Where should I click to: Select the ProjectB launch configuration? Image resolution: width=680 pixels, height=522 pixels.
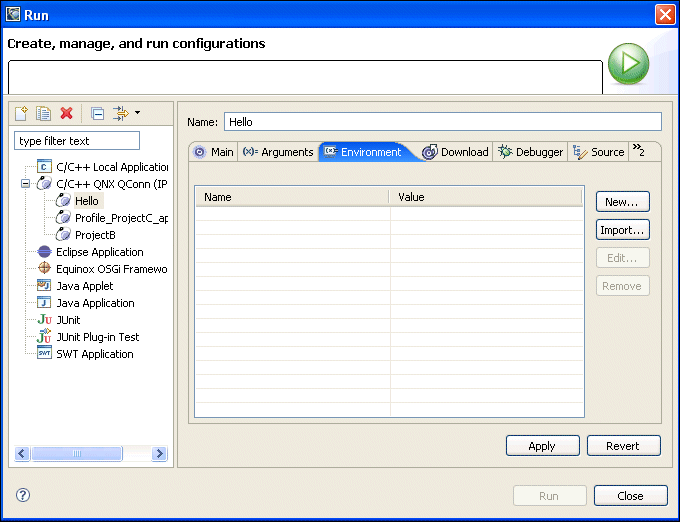(95, 235)
